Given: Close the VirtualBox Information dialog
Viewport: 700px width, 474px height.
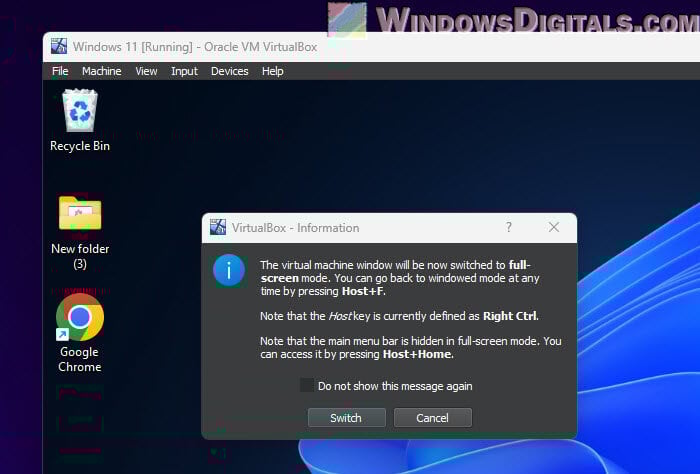Looking at the screenshot, I should pos(554,227).
